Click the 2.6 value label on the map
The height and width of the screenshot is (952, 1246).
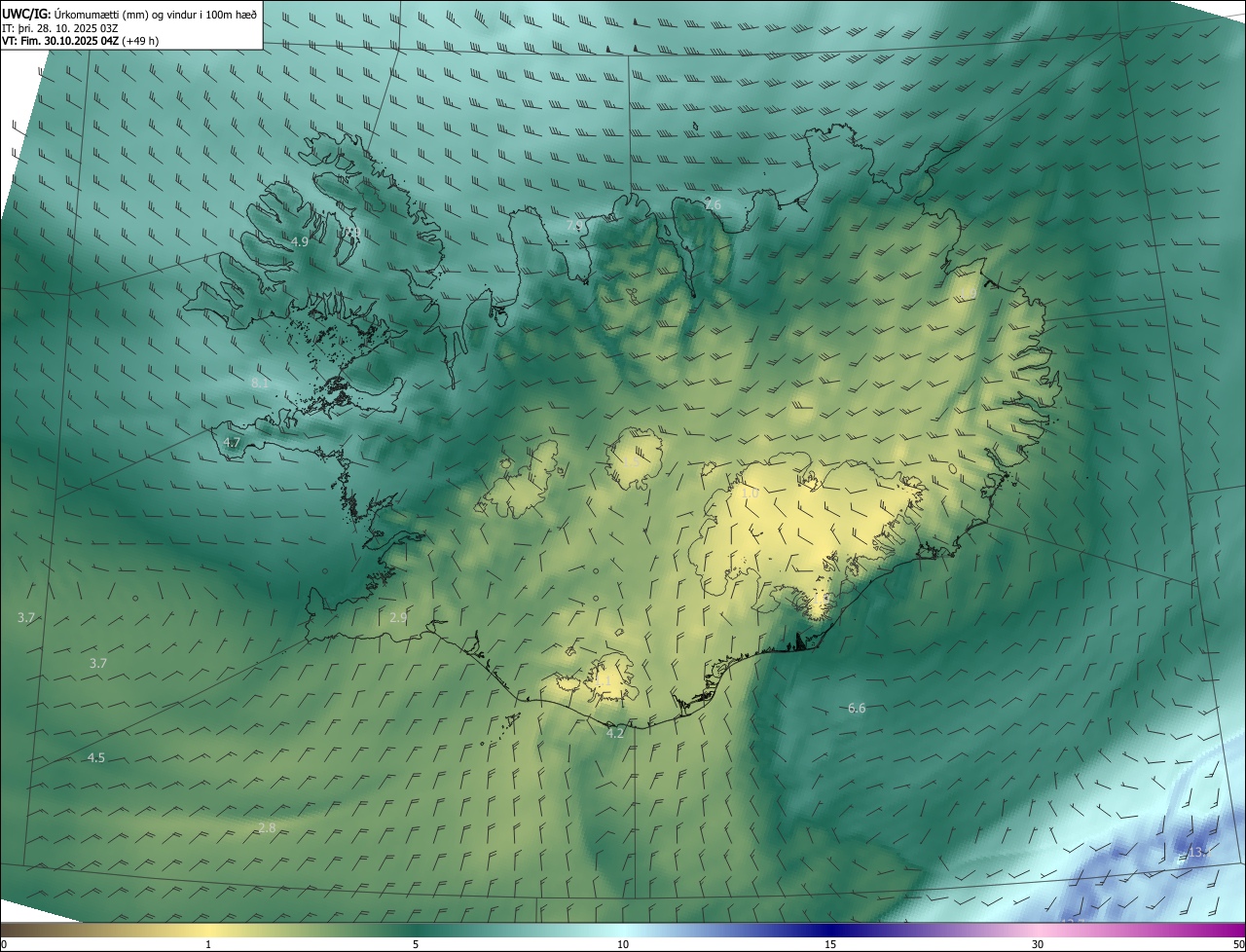[713, 204]
